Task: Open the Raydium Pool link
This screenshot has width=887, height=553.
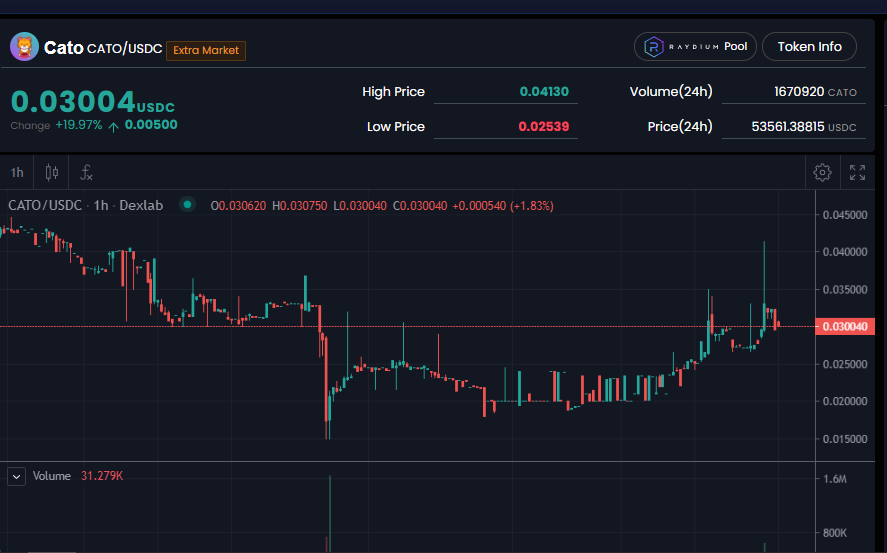Action: click(695, 46)
